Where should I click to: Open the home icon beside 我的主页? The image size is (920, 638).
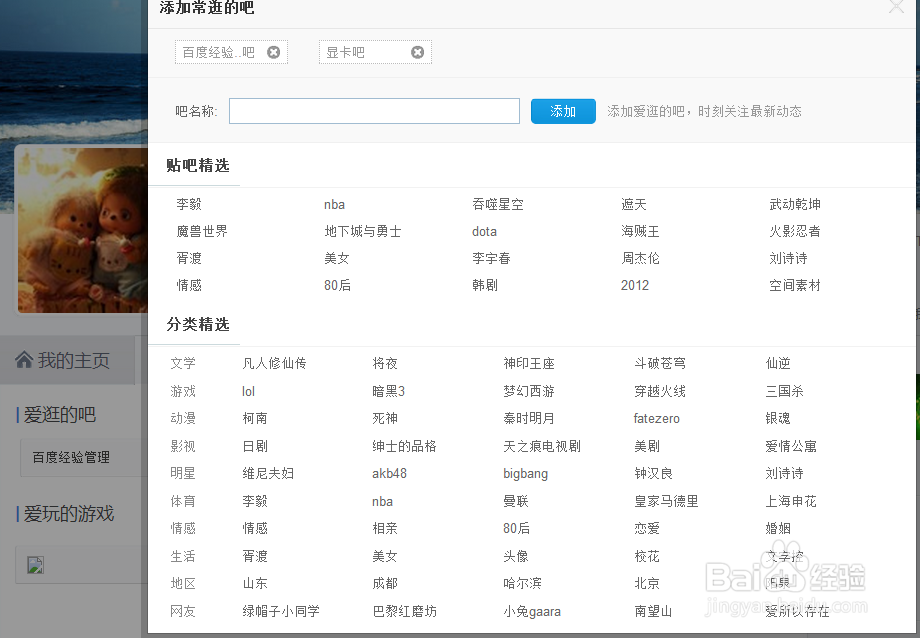[x=24, y=360]
